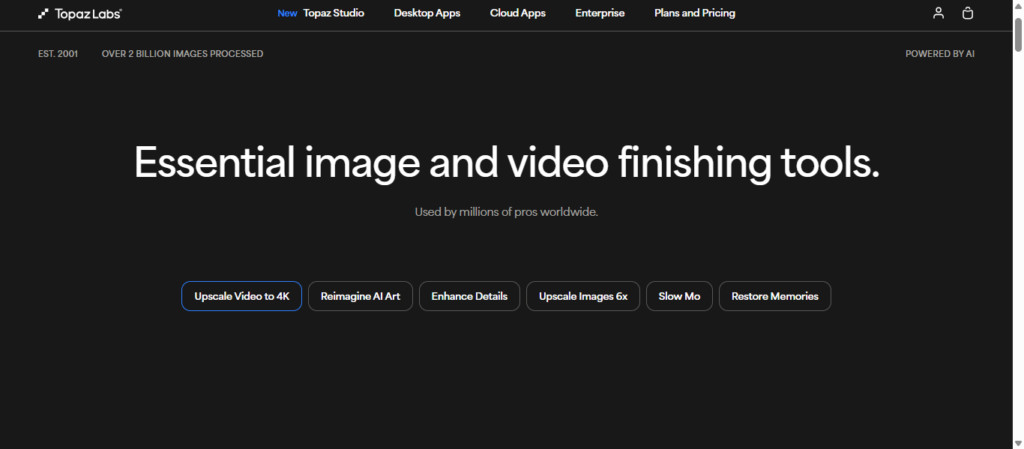Image resolution: width=1024 pixels, height=449 pixels.
Task: Expand the Desktop Apps menu
Action: (x=427, y=14)
